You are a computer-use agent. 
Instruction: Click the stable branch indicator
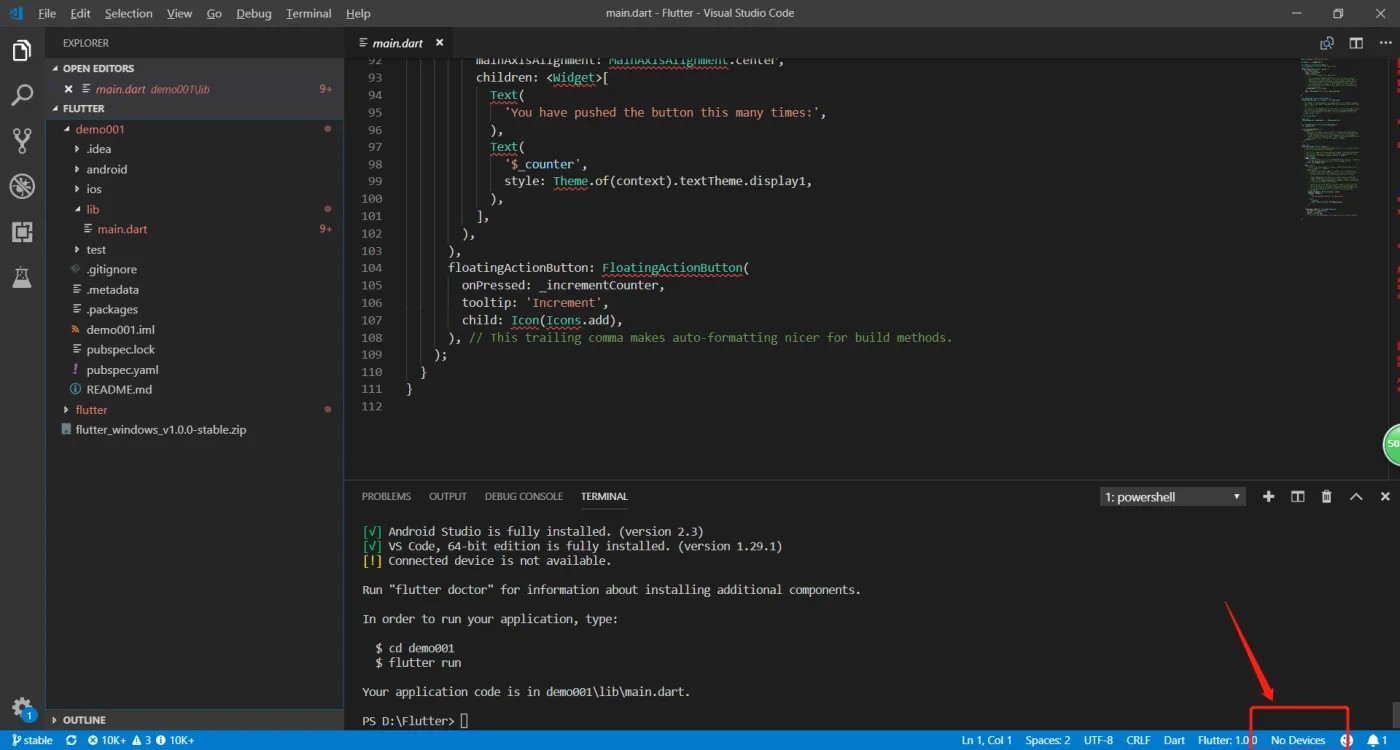33,740
